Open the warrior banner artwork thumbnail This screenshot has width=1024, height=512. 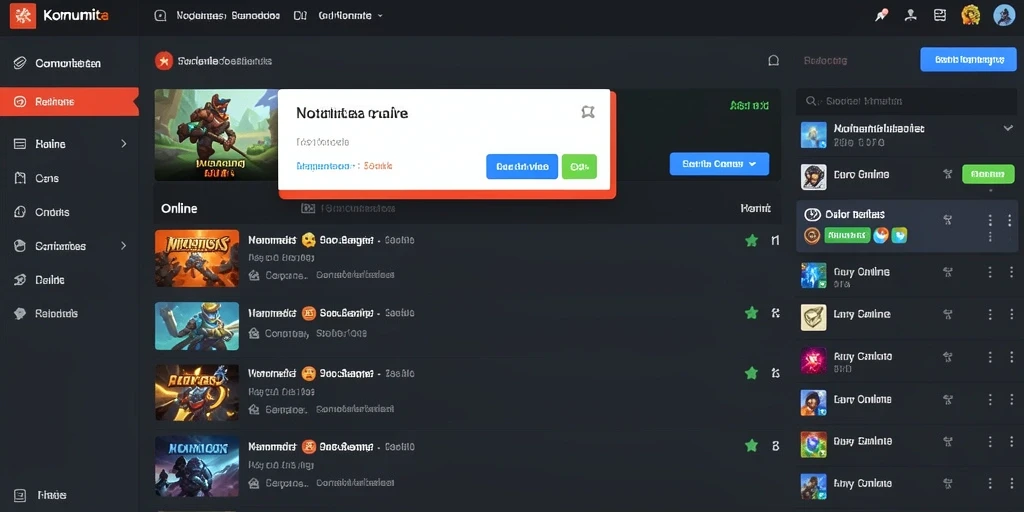coord(217,135)
